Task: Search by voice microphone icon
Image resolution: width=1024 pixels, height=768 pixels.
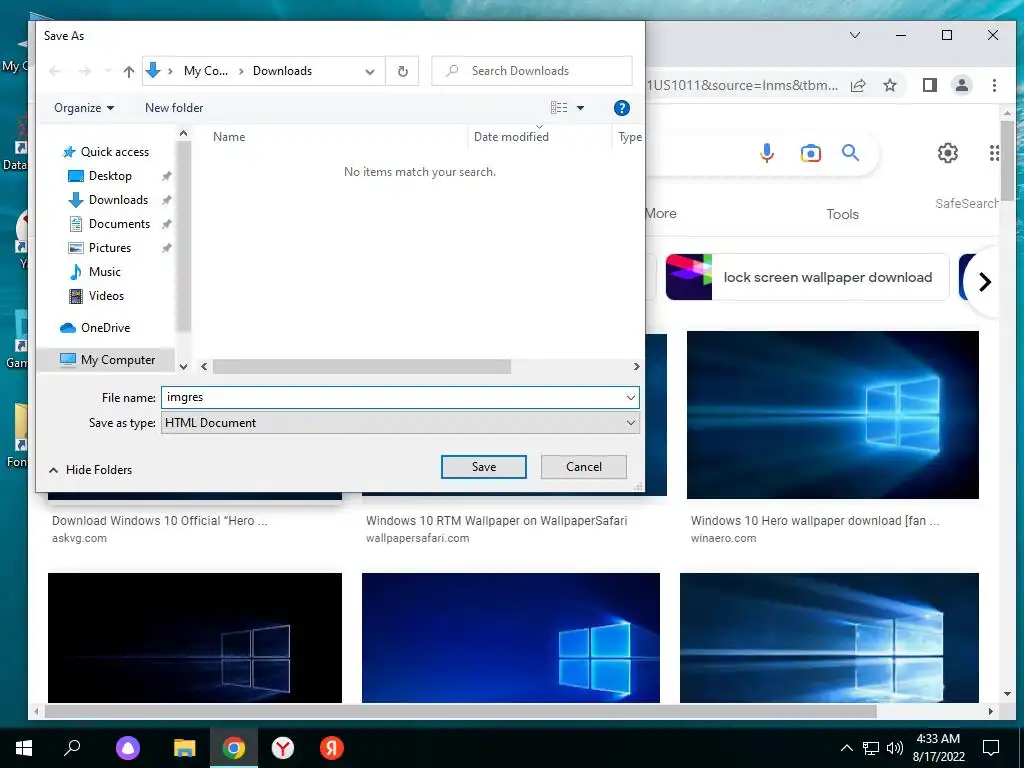Action: (x=767, y=153)
